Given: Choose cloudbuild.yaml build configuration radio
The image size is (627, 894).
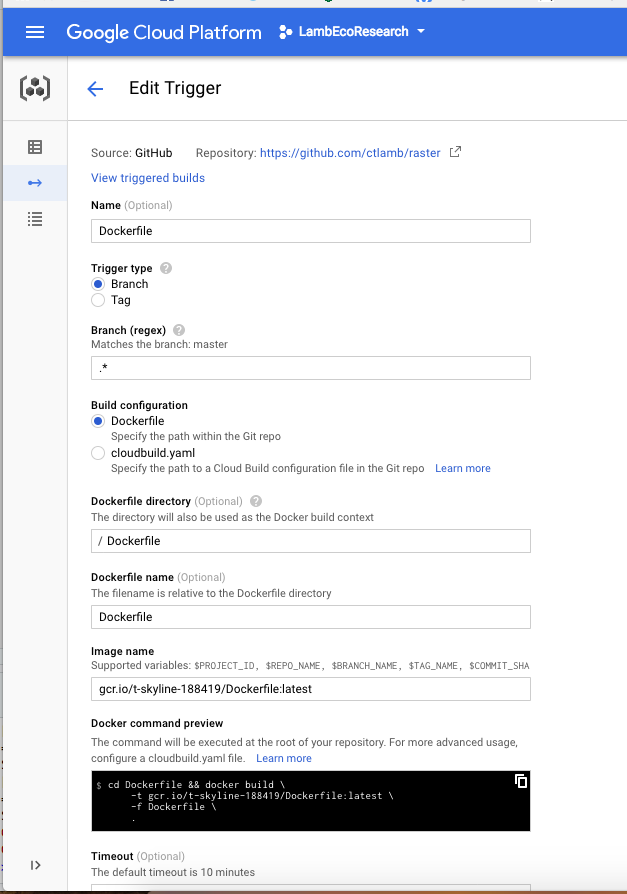Looking at the screenshot, I should tap(98, 453).
